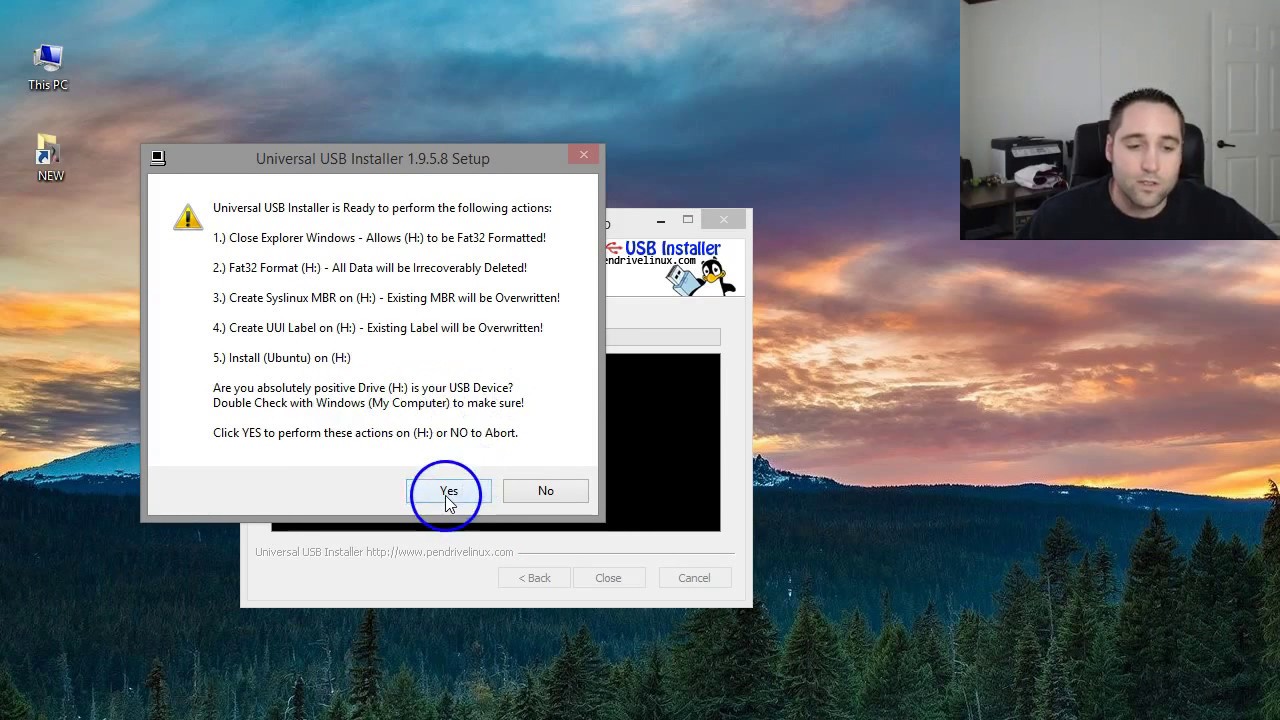Click "Fat32 Format (H:)" warning line
This screenshot has height=720, width=1280.
[x=370, y=268]
